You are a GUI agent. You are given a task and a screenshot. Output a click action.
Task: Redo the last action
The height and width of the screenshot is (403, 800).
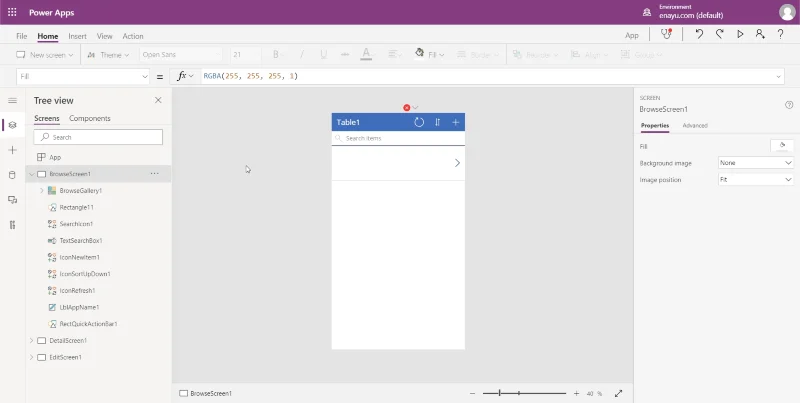pos(719,34)
